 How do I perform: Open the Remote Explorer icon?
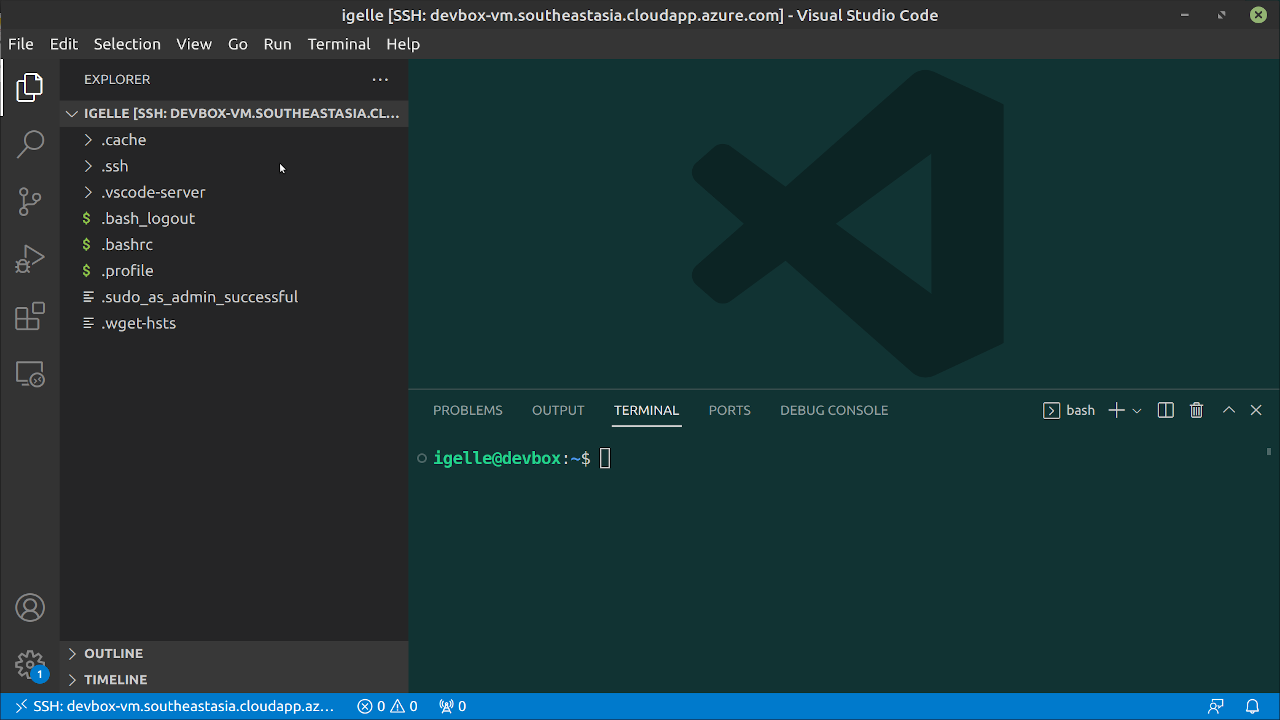[x=30, y=374]
